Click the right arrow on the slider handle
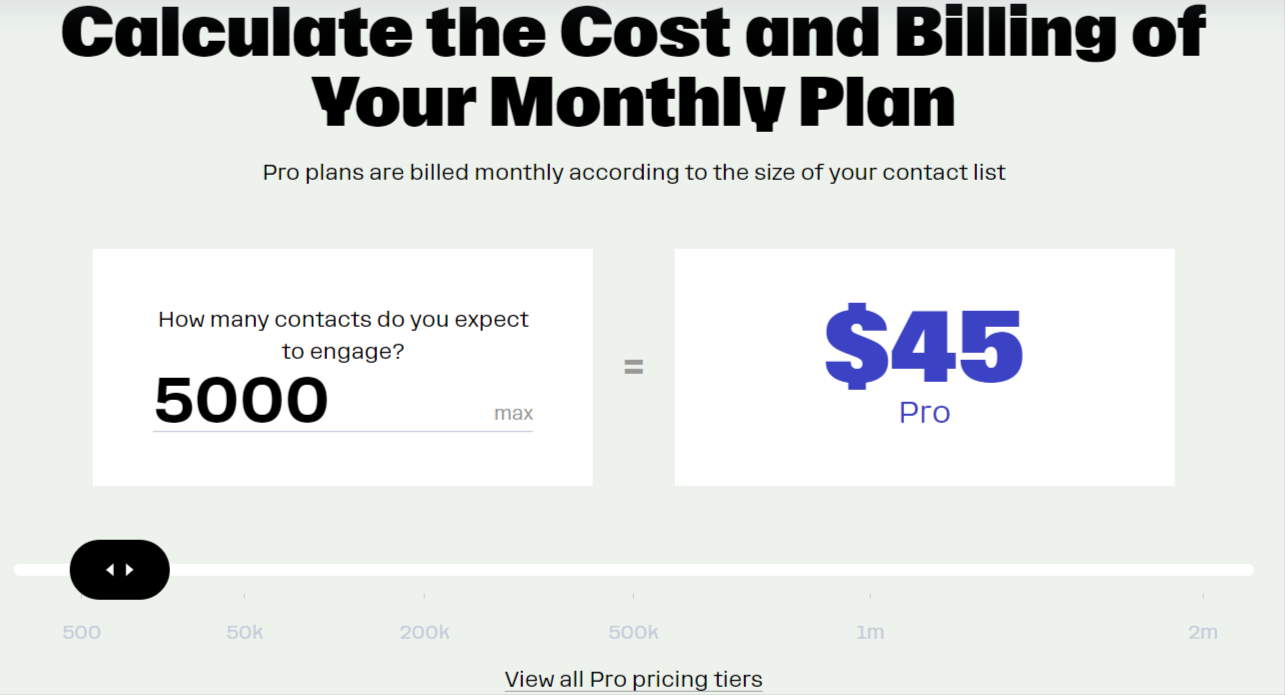The height and width of the screenshot is (695, 1285). coord(130,569)
